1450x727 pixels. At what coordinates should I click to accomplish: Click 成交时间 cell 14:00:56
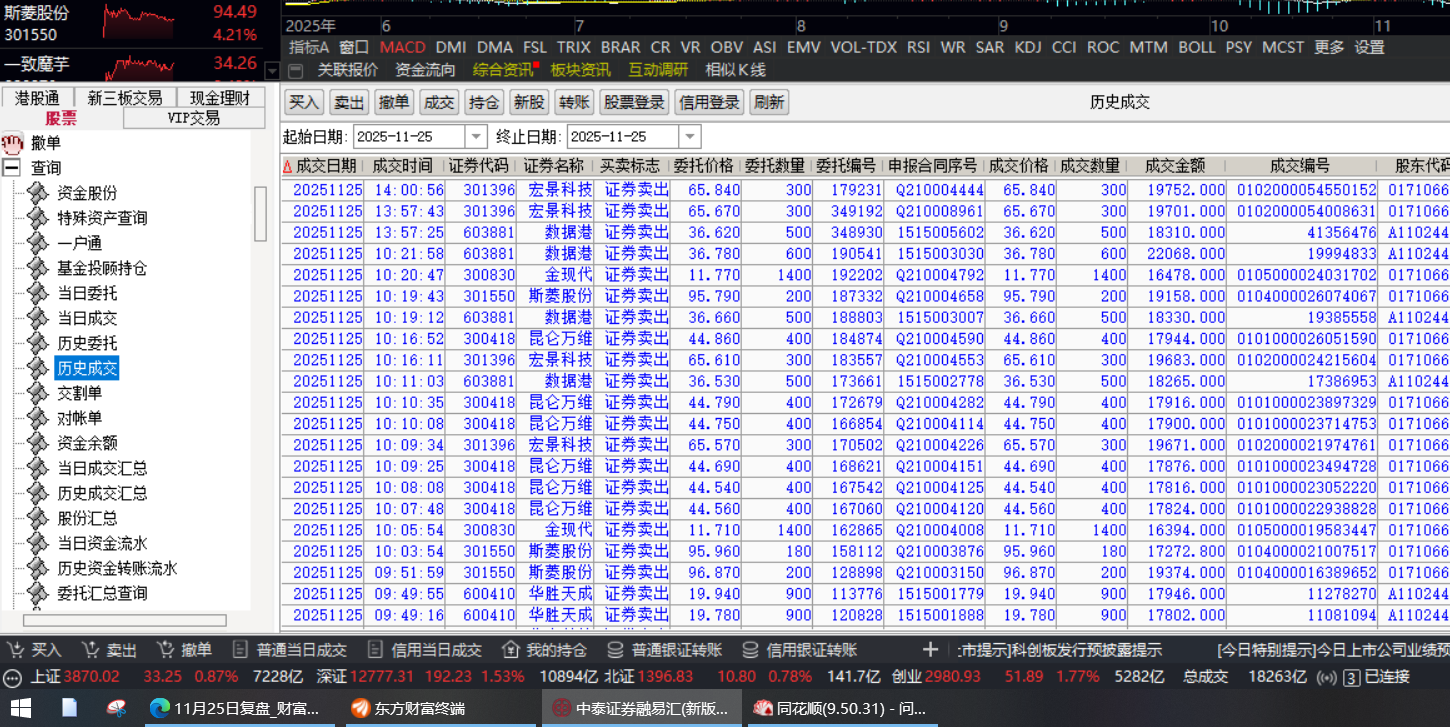tap(409, 190)
